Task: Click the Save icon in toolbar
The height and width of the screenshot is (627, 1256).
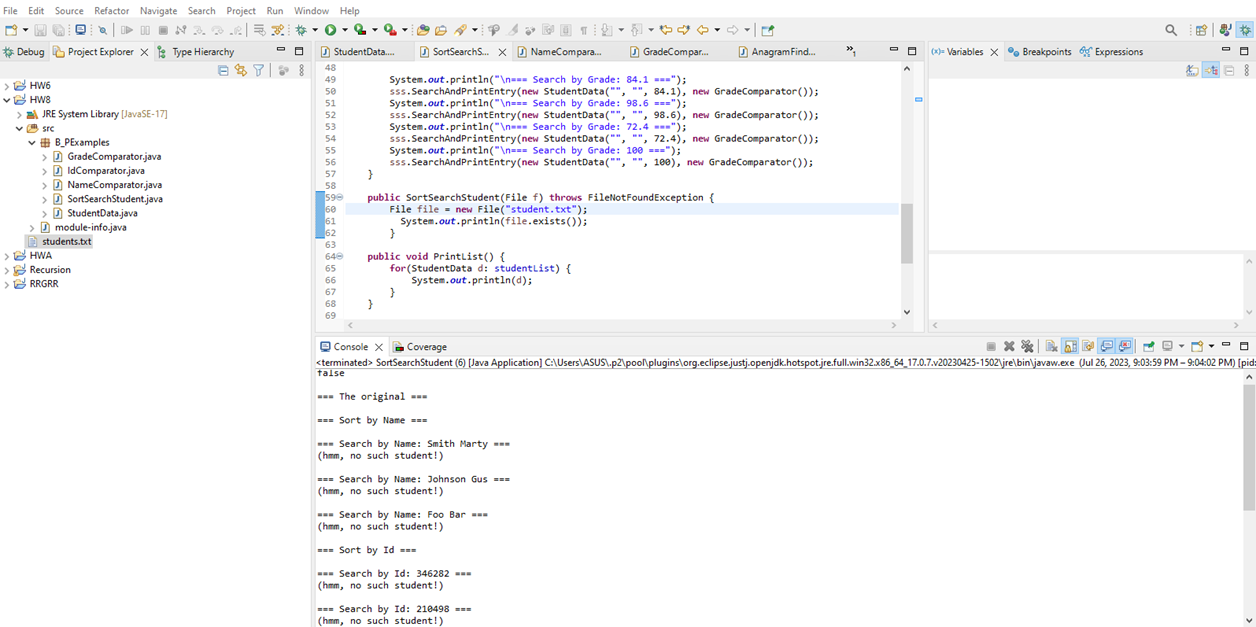Action: (40, 30)
